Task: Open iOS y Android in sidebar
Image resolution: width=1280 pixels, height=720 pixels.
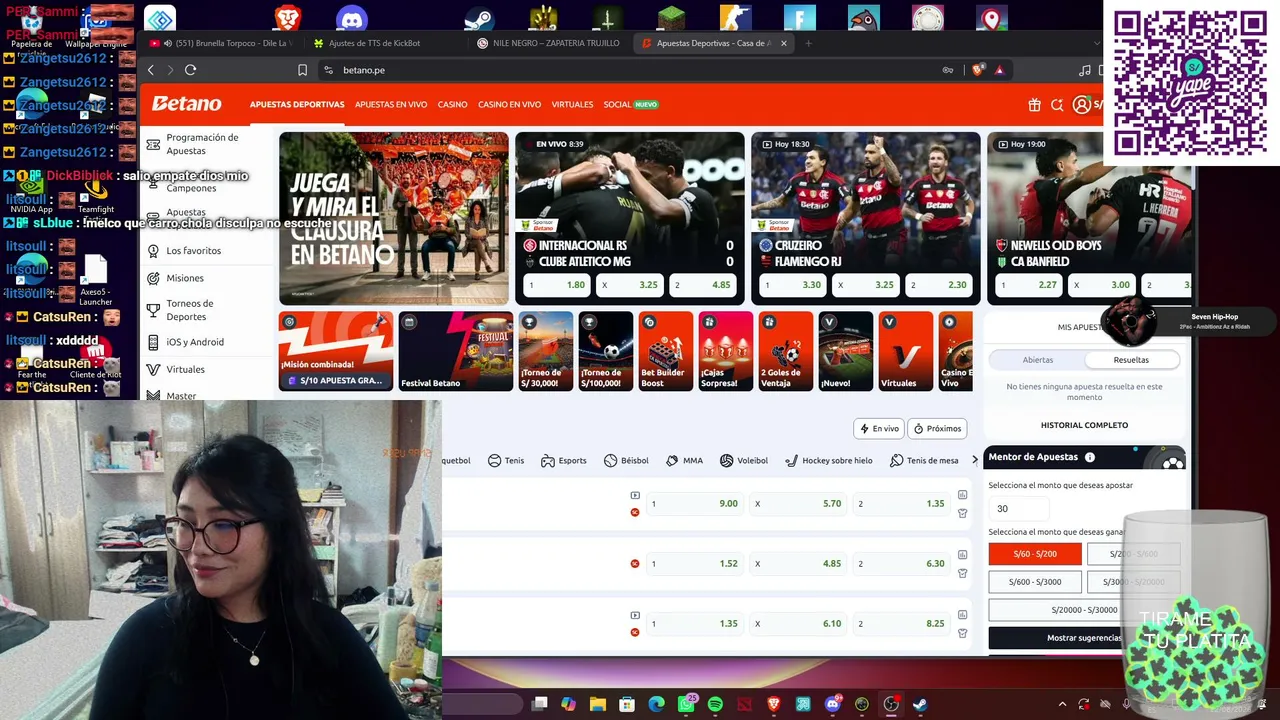Action: (x=195, y=342)
